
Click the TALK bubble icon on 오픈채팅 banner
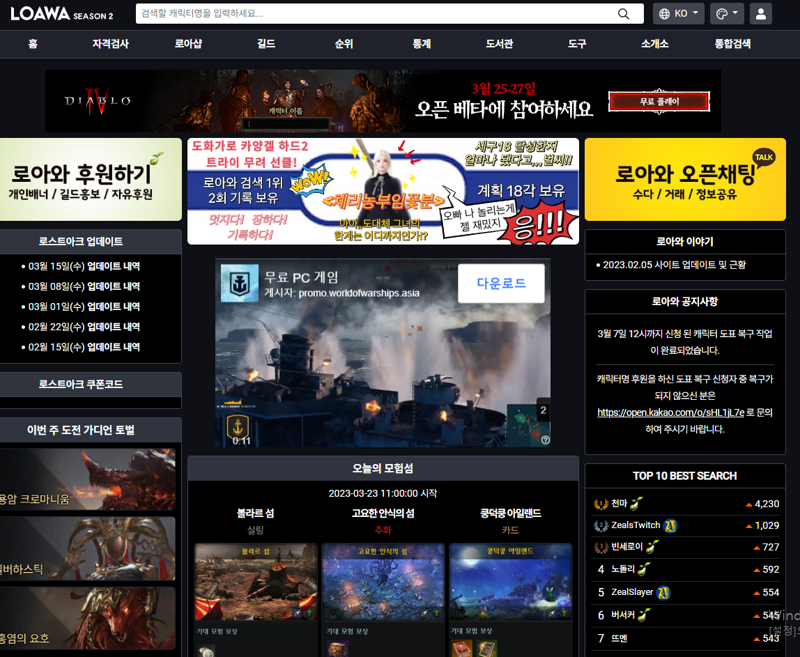click(x=764, y=158)
